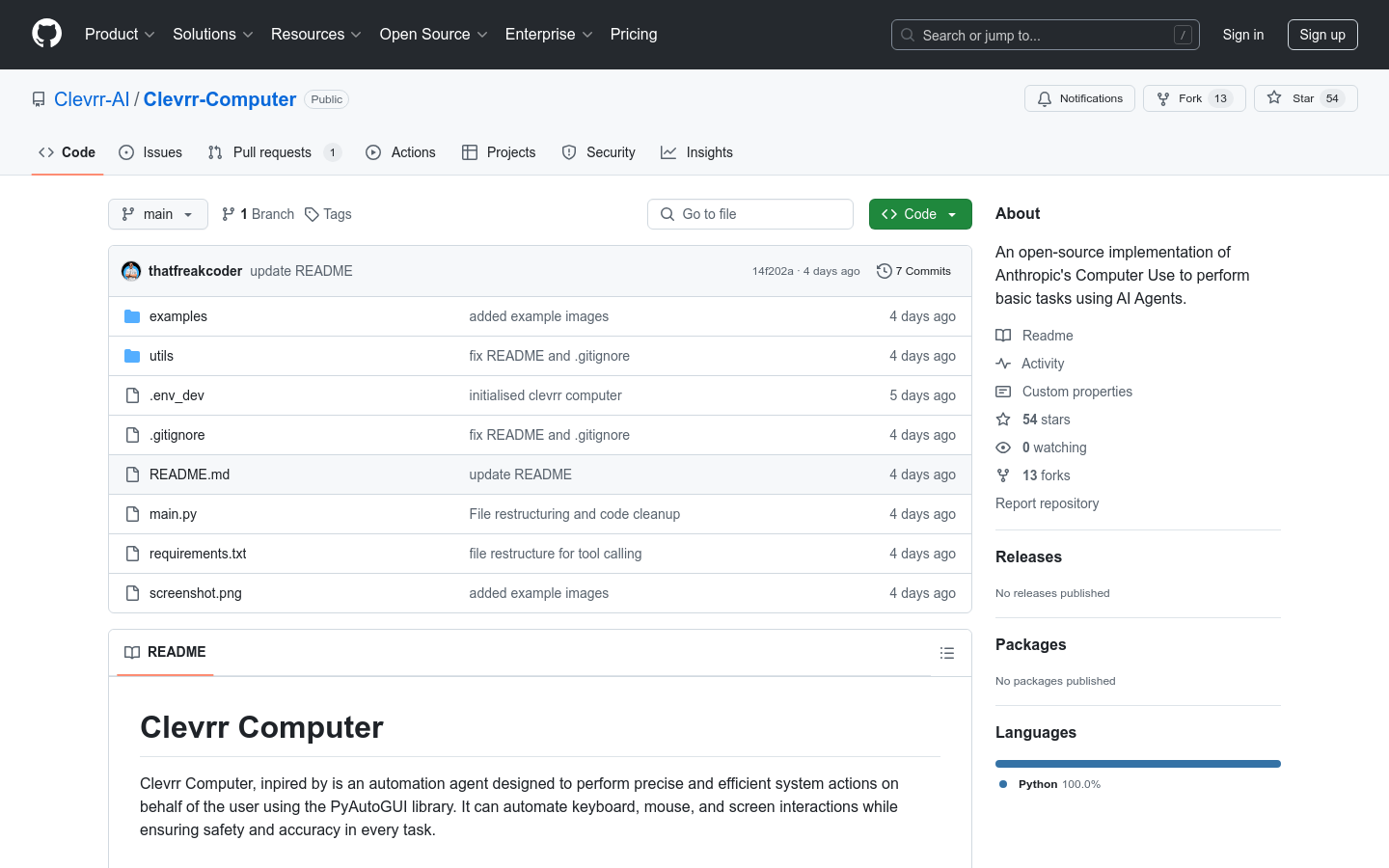This screenshot has width=1389, height=868.
Task: Click the Python blue language dot
Action: coord(1003,784)
